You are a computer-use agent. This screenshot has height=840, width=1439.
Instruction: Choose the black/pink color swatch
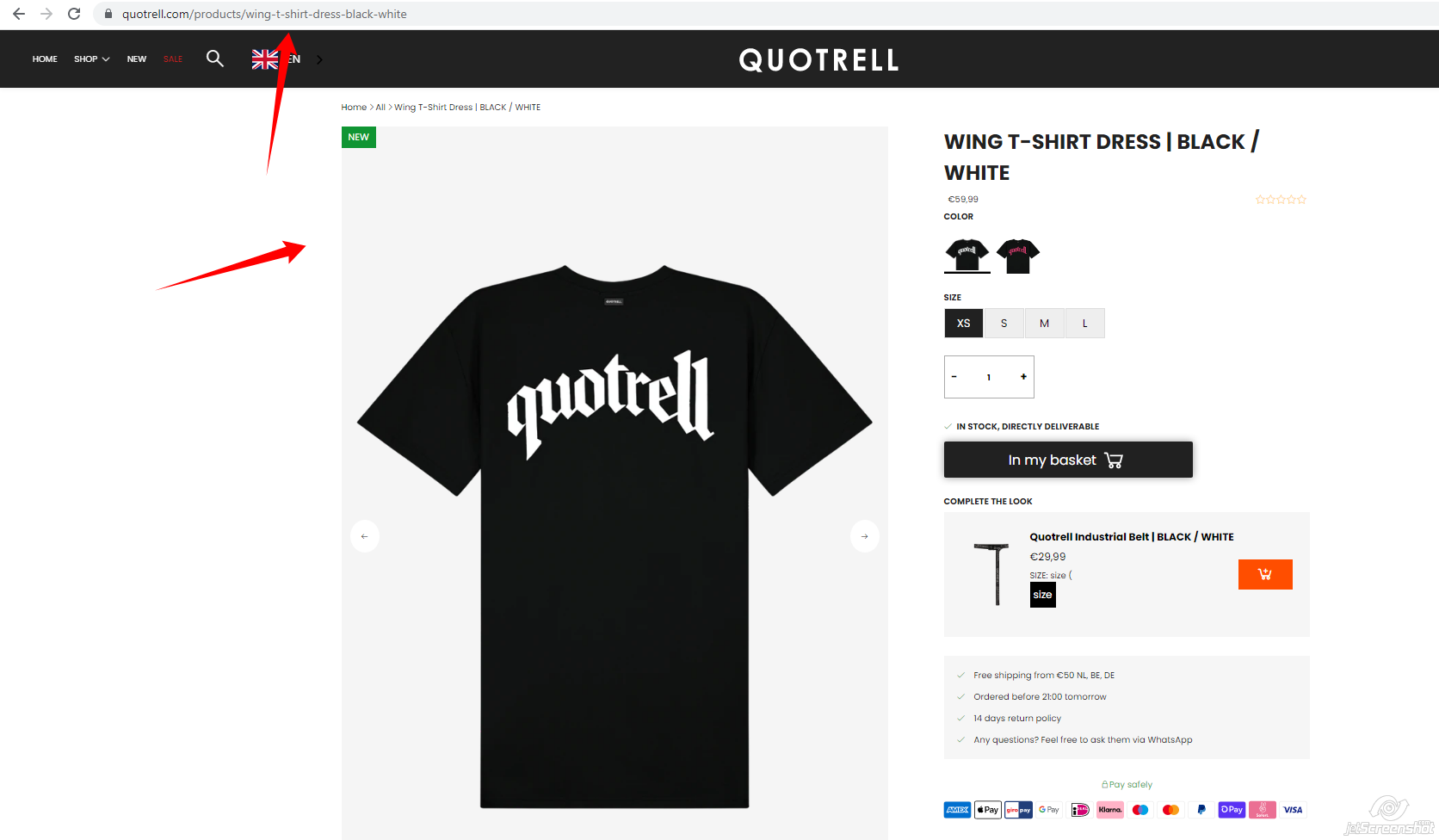(1018, 256)
